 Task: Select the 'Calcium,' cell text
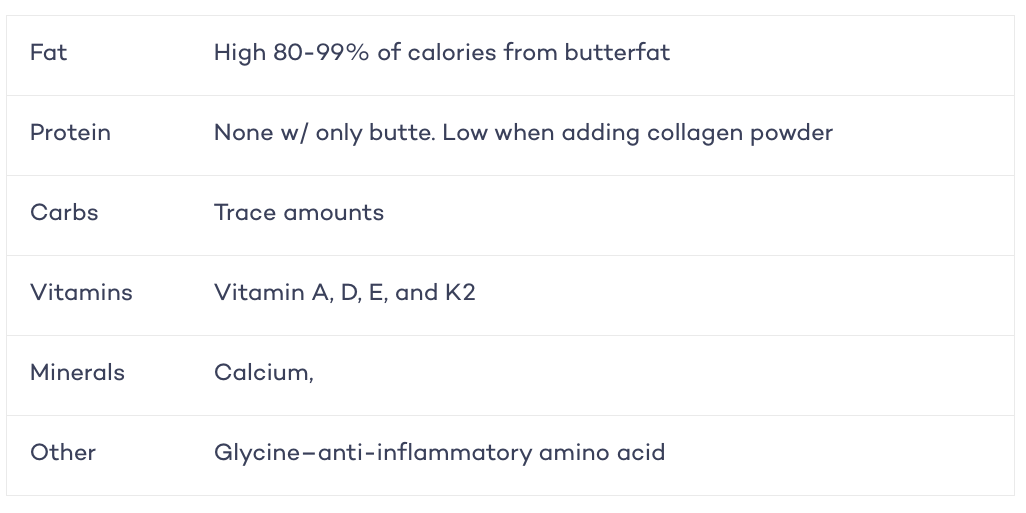264,372
